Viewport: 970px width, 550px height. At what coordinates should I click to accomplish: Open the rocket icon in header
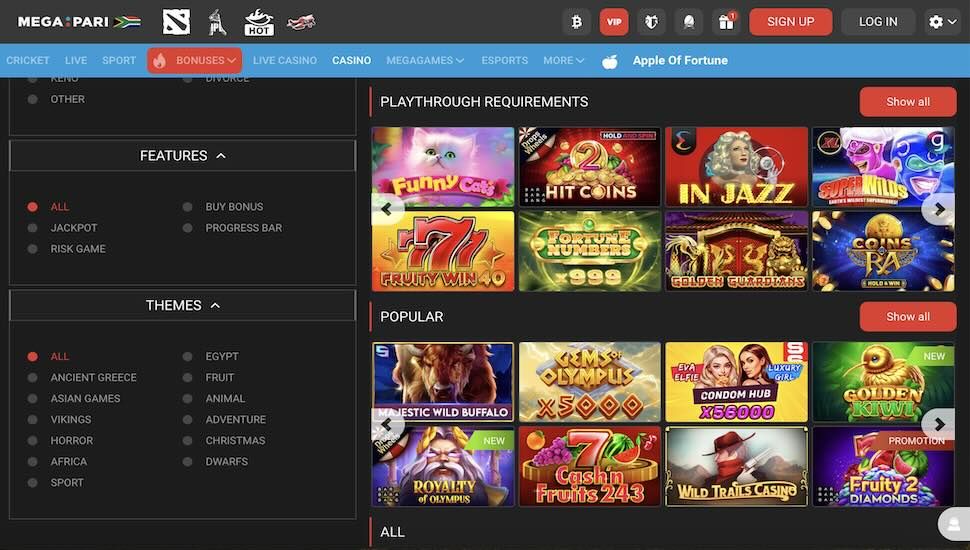689,22
